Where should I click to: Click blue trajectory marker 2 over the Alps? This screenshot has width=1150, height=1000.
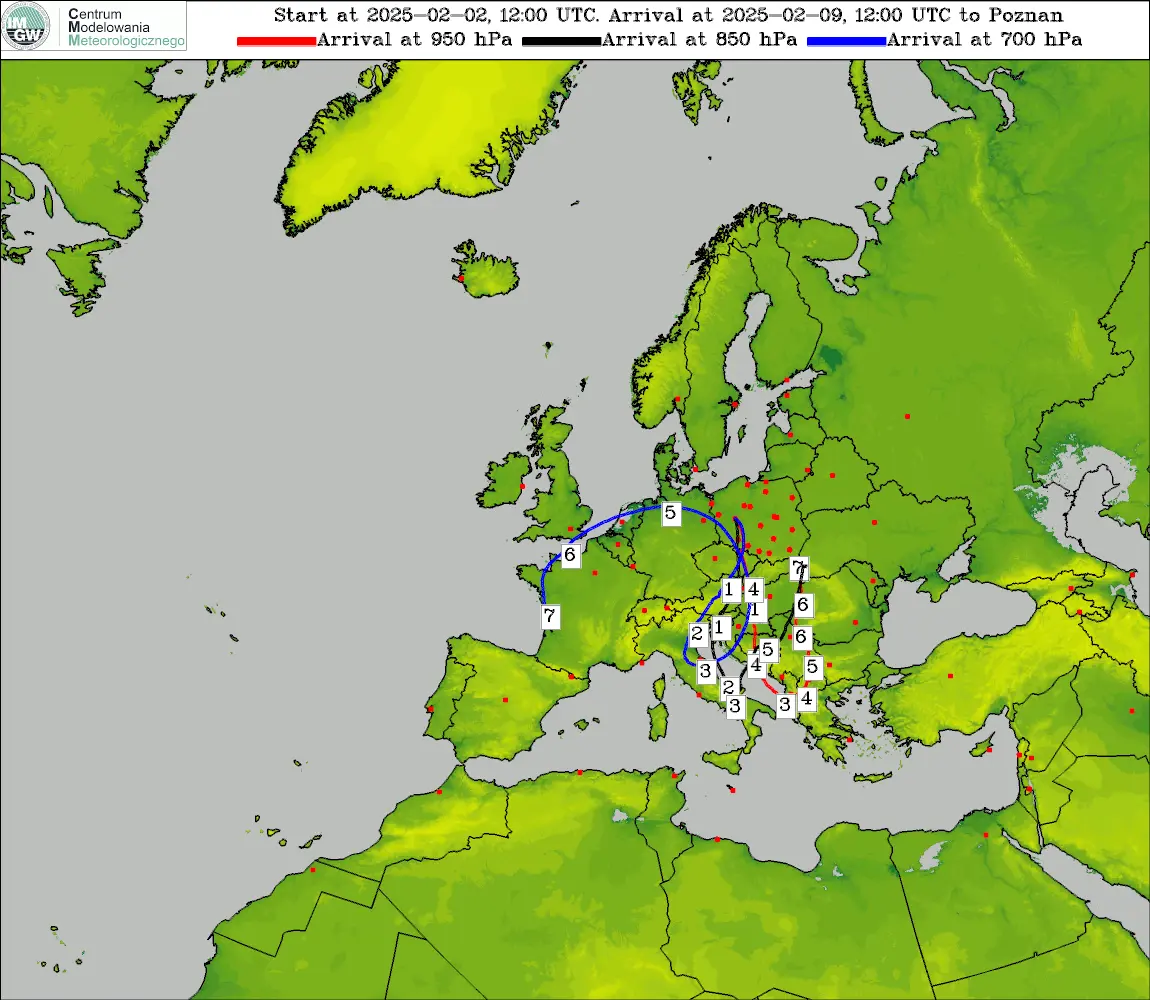697,634
